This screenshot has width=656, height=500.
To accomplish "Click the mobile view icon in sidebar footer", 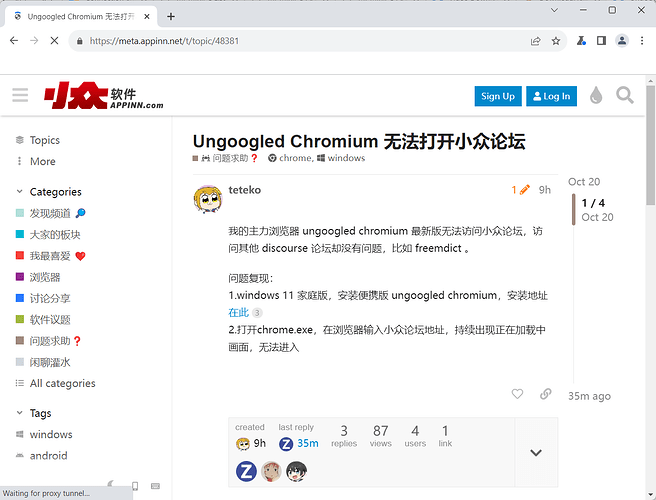I will click(135, 486).
